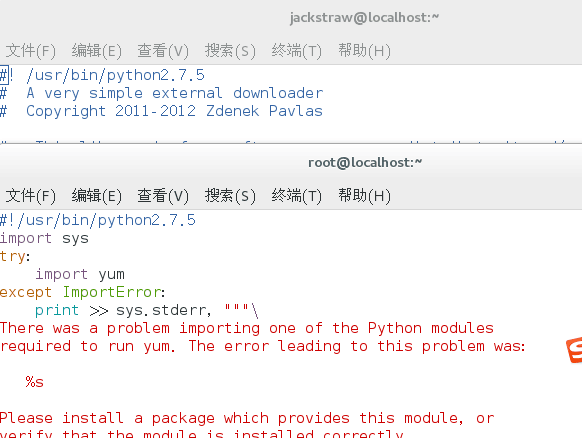Click the 'Copyright 2011-2012 Zdenek Pavlas' comment
The image size is (582, 438).
tap(174, 111)
